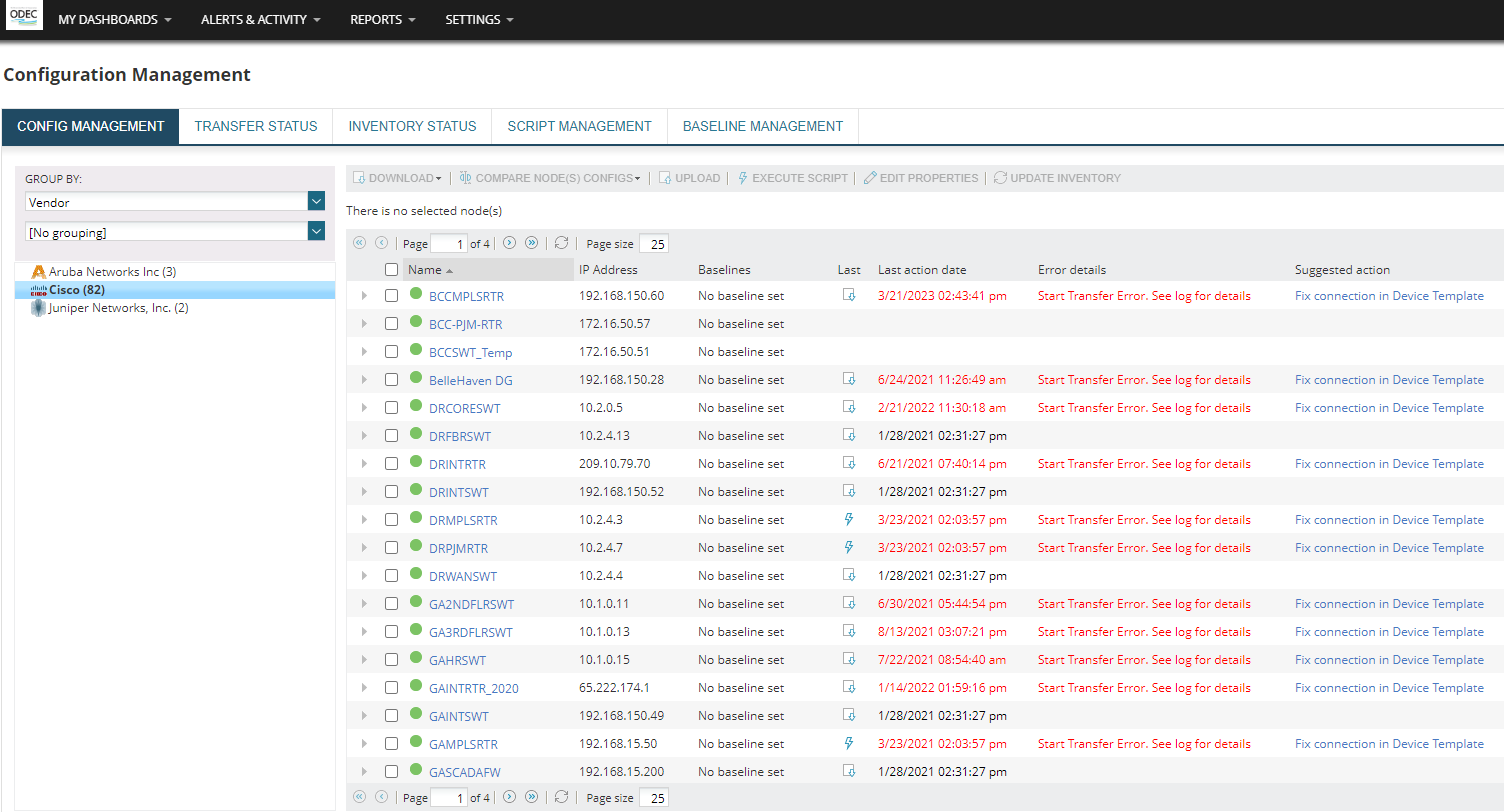
Task: Click last action icon for BCCMPLSRTR
Action: (849, 295)
